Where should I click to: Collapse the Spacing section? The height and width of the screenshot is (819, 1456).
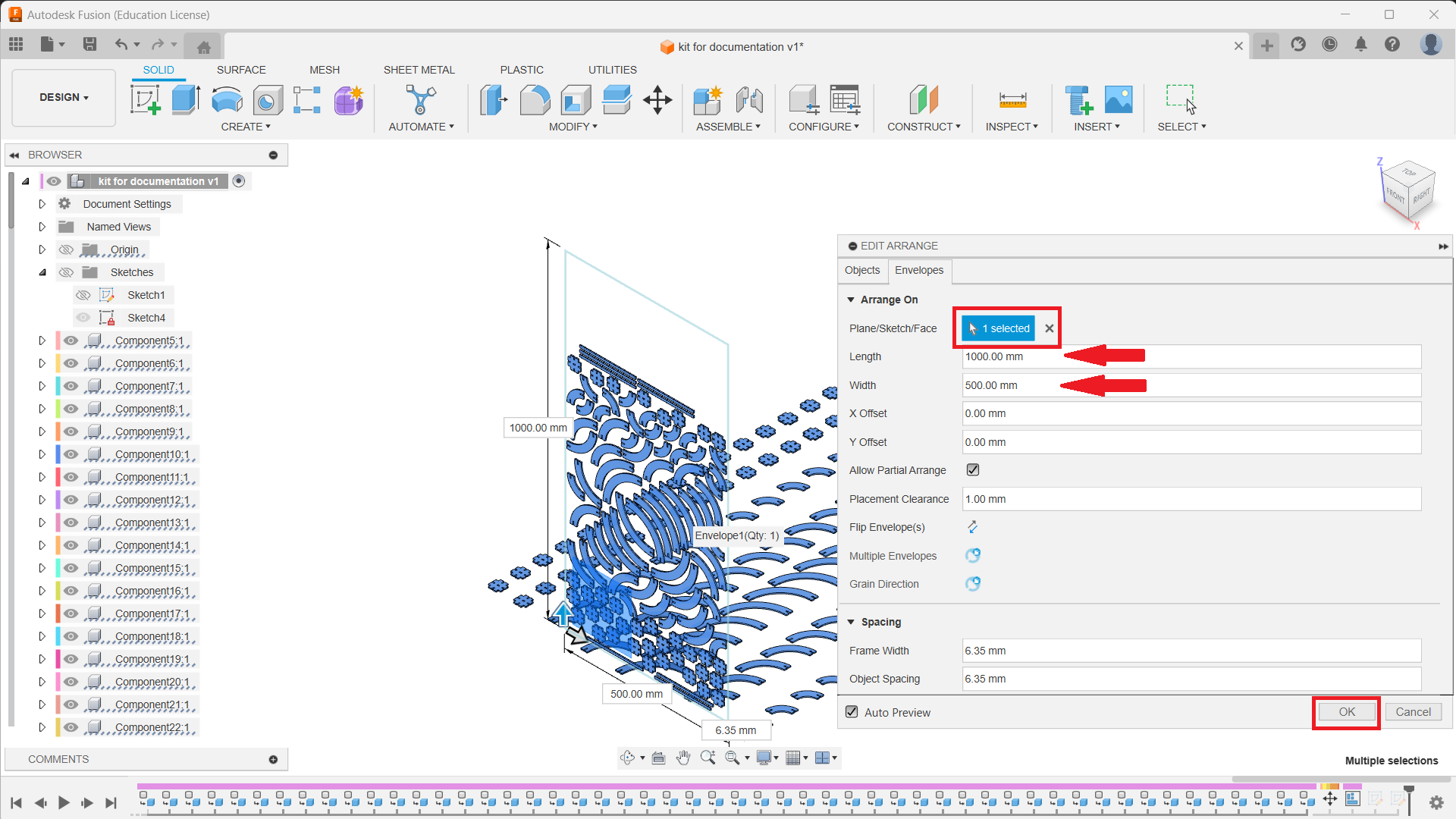coord(851,622)
